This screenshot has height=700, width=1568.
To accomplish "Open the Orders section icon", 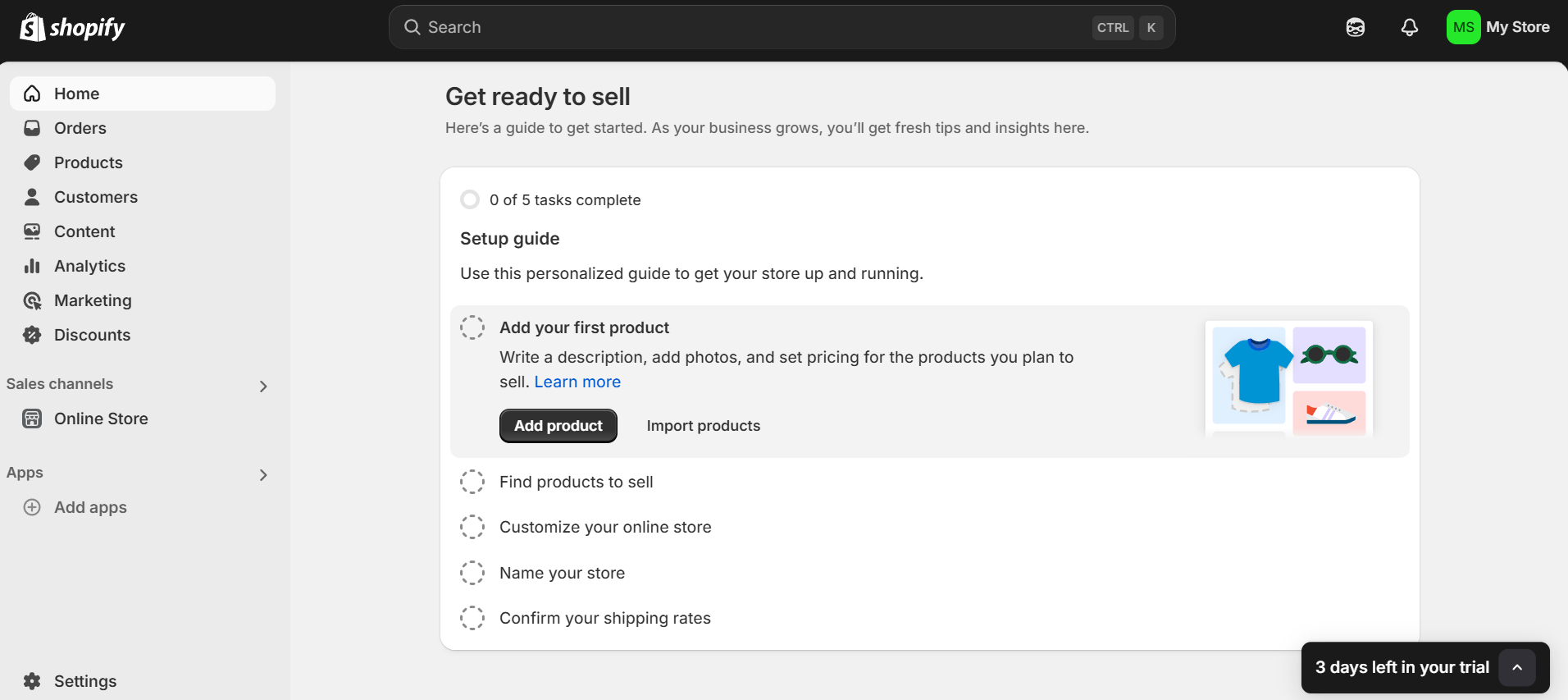I will [31, 128].
